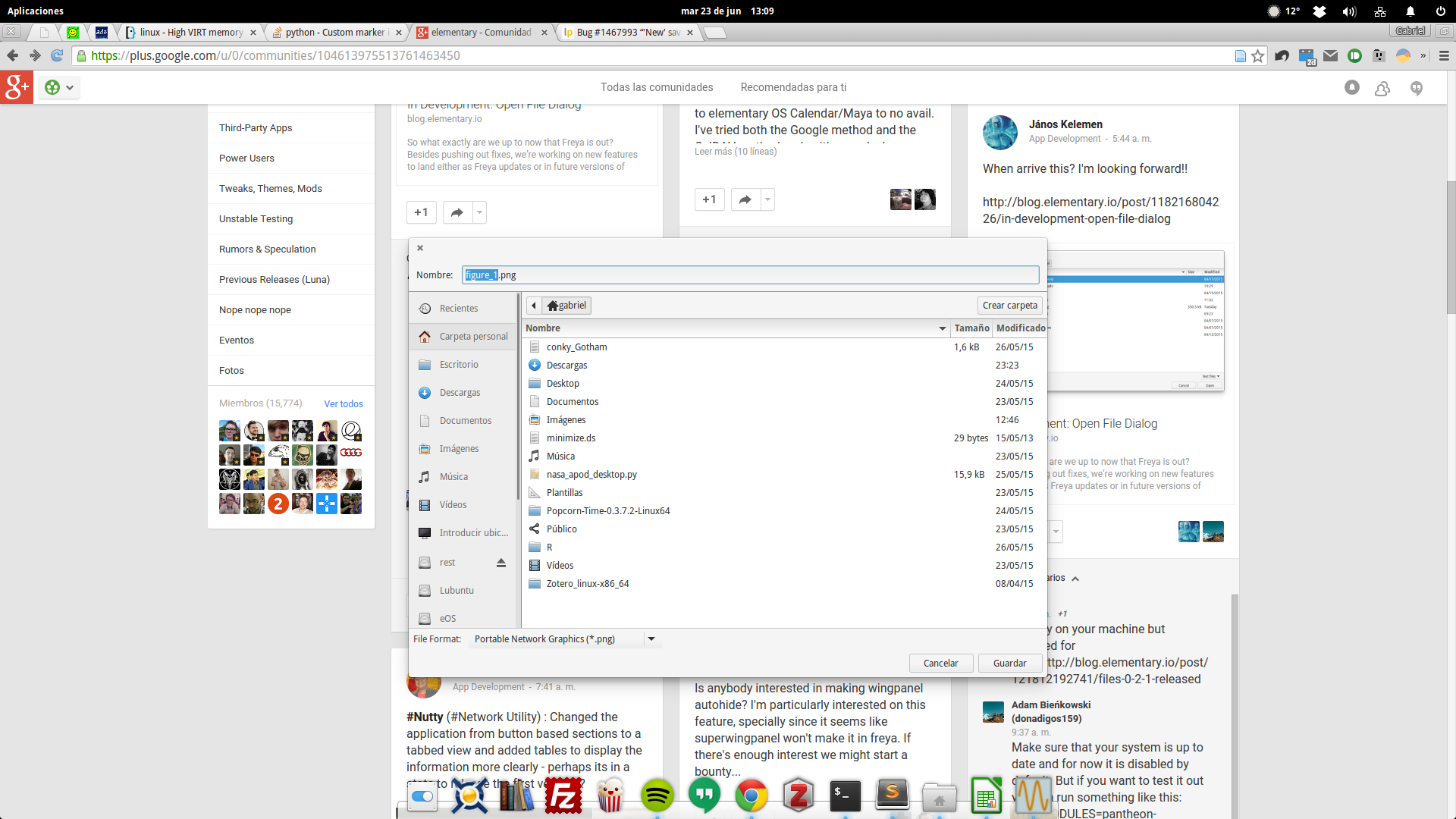Viewport: 1456px width, 819px height.
Task: Select the Popcorn-Time-0.3.7.2-Linux64 folder
Action: click(785, 511)
